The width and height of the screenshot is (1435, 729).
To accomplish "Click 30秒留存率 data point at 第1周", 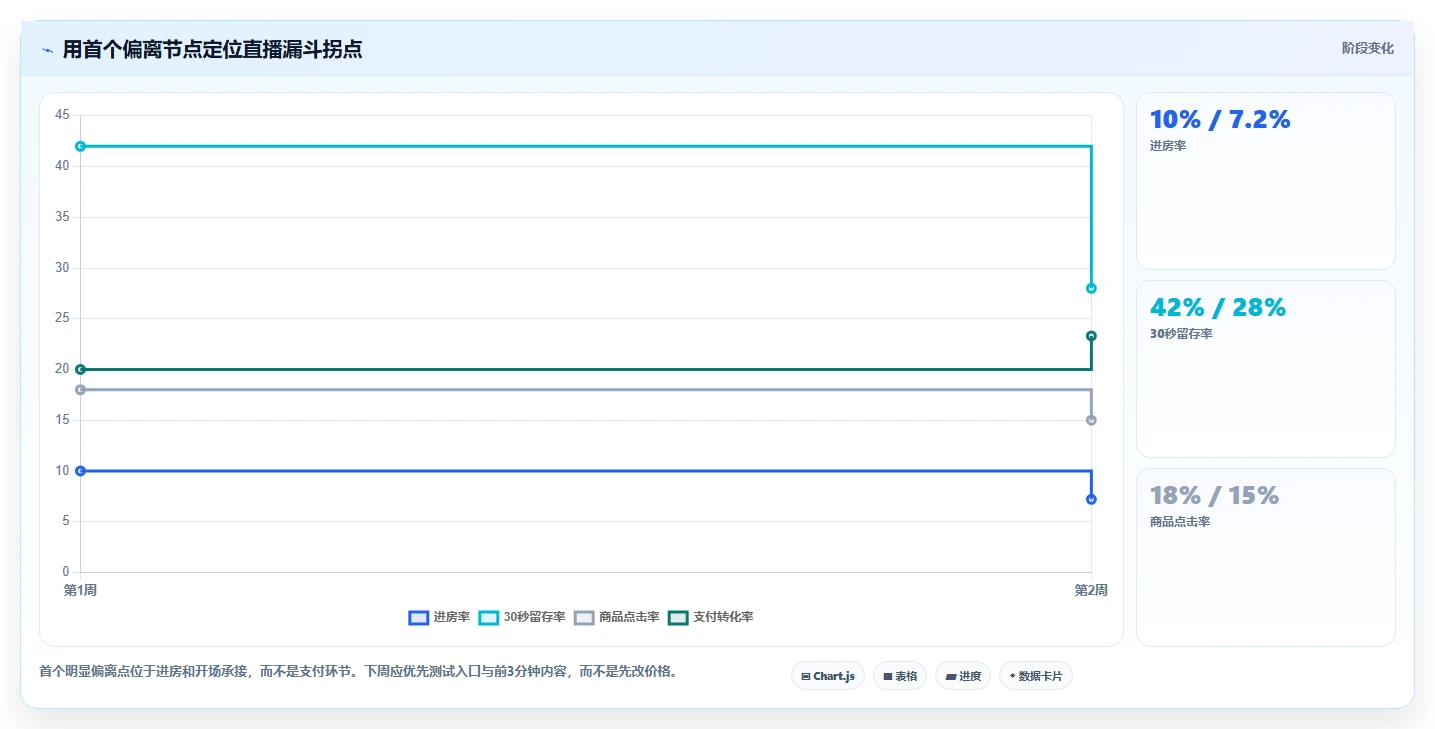I will point(81,146).
